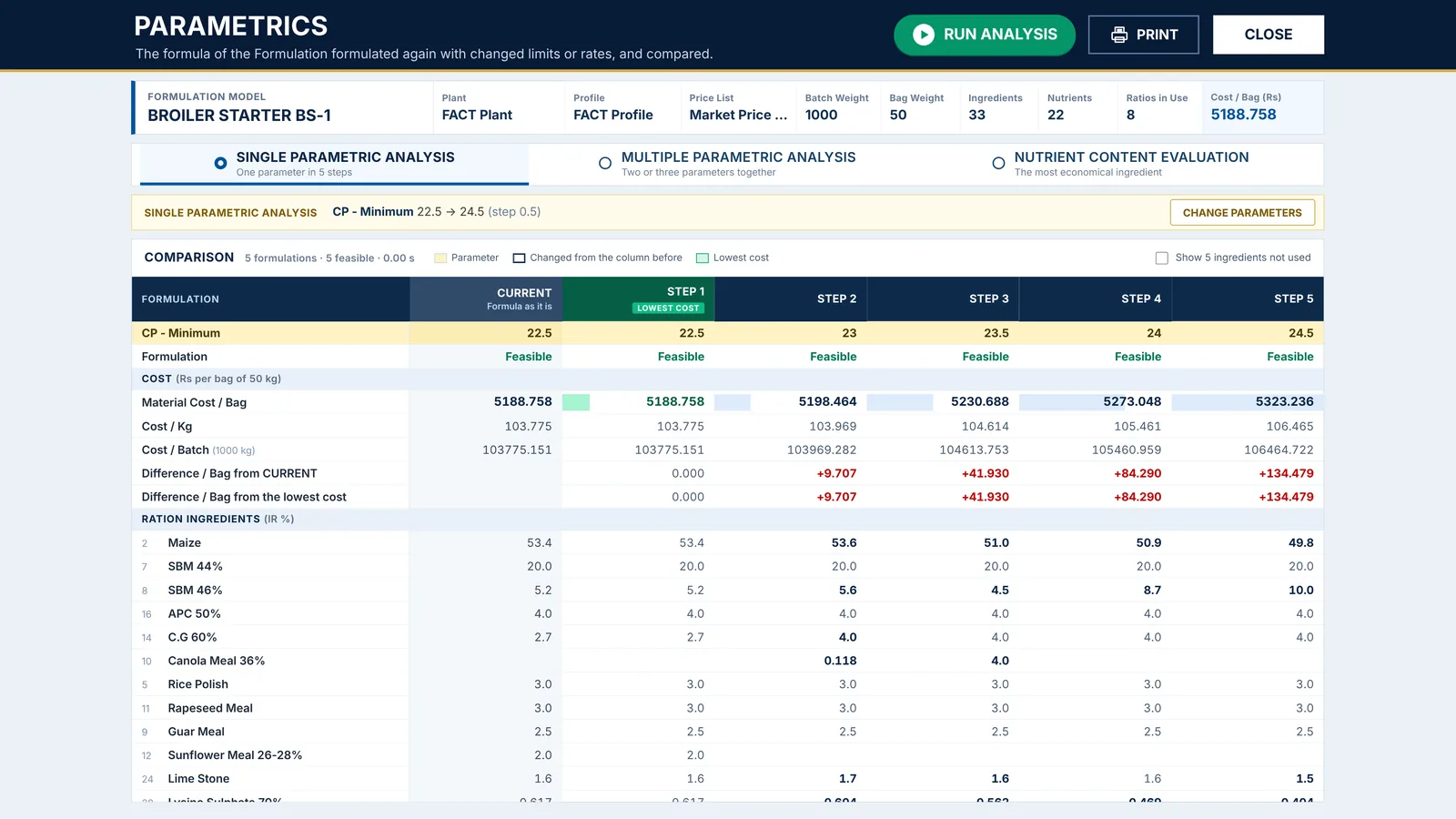Click the SBM 46% ingredient label

(x=195, y=590)
